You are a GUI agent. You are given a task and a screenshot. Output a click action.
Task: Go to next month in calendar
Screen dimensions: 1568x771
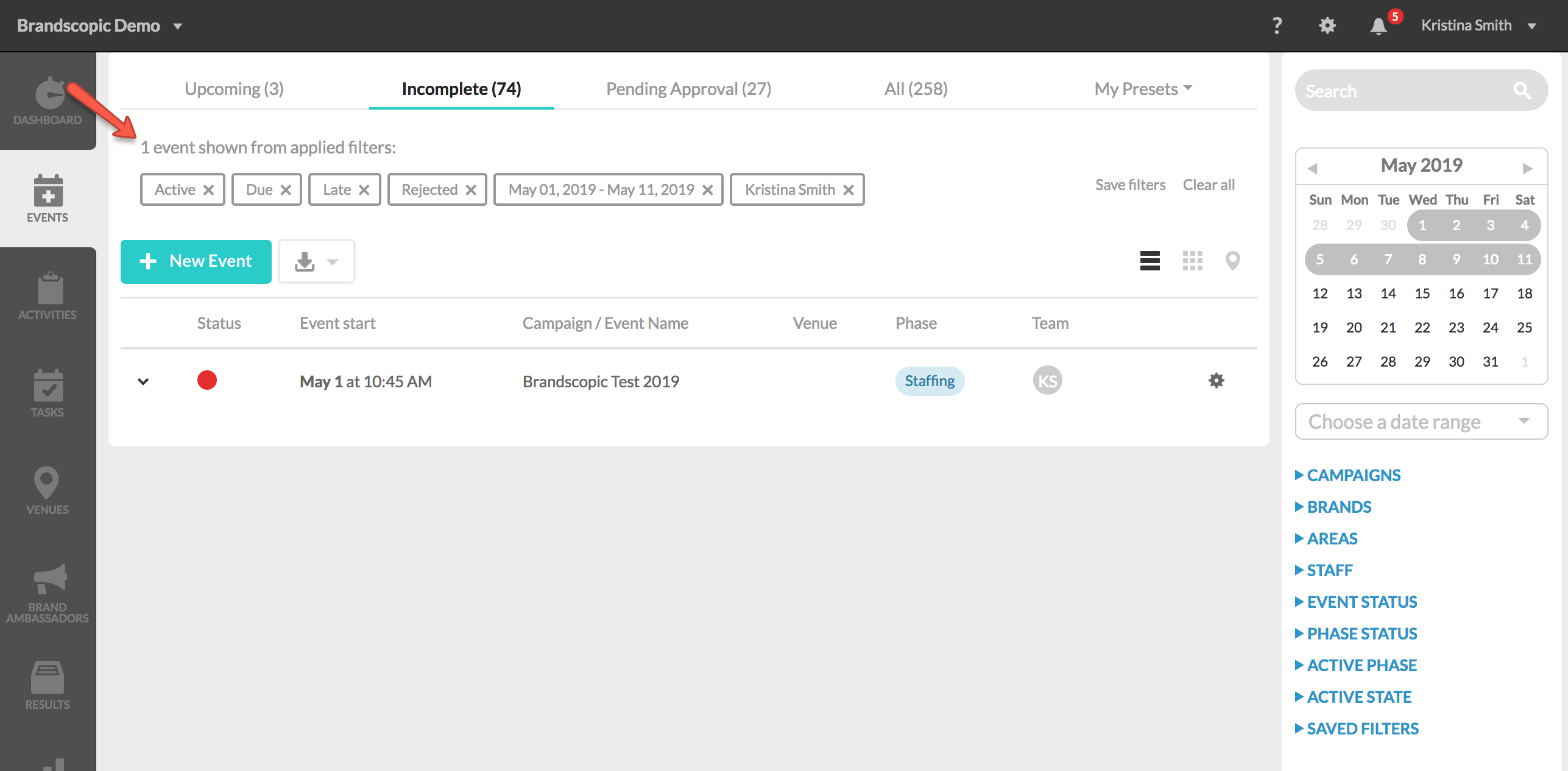[x=1528, y=168]
